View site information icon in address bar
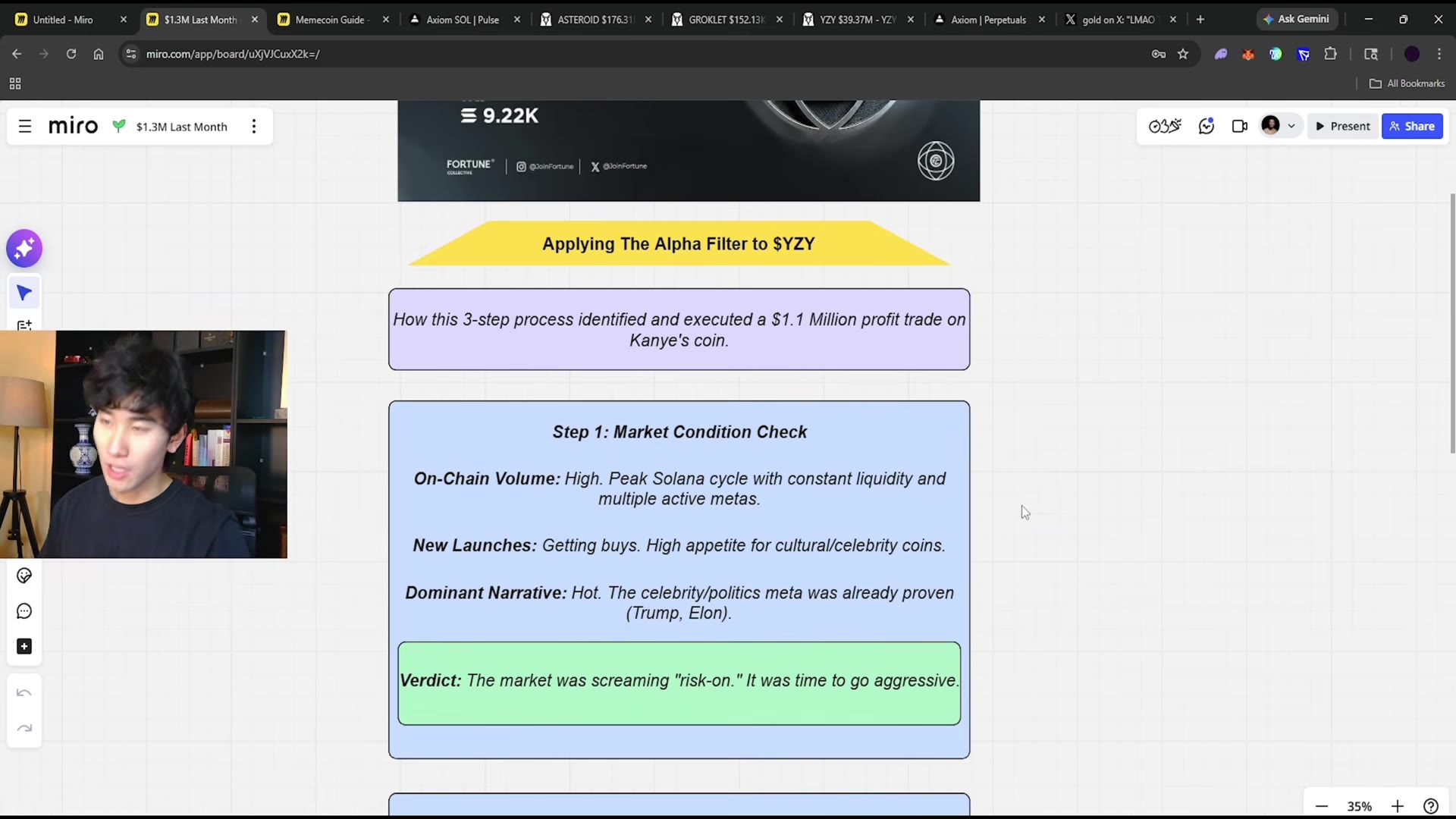1456x819 pixels. pos(131,54)
